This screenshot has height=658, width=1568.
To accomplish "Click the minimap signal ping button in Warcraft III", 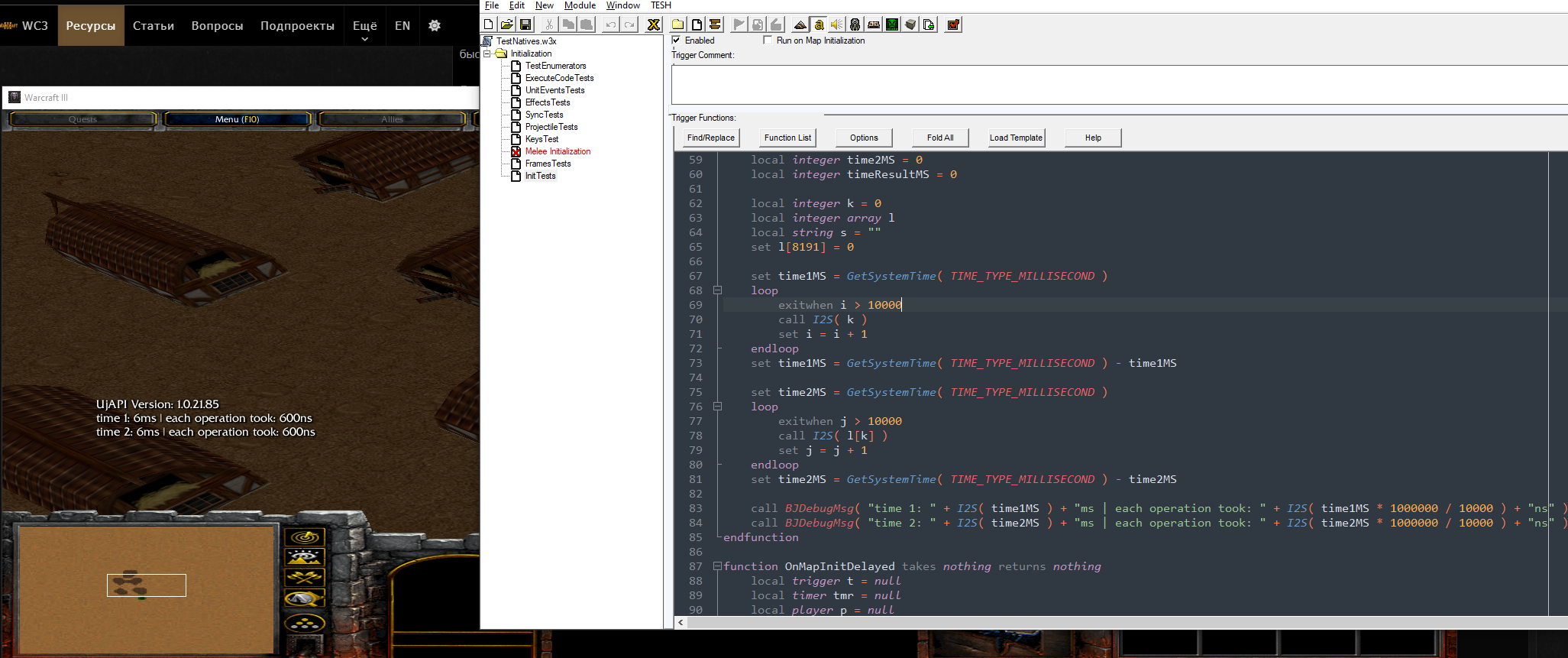I will (x=305, y=537).
